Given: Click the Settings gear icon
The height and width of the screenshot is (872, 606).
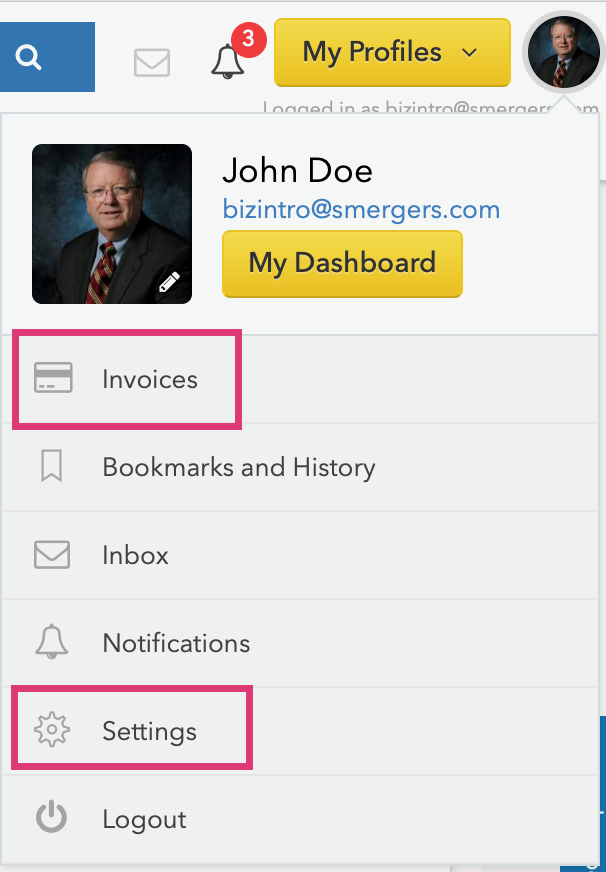Looking at the screenshot, I should (x=52, y=731).
